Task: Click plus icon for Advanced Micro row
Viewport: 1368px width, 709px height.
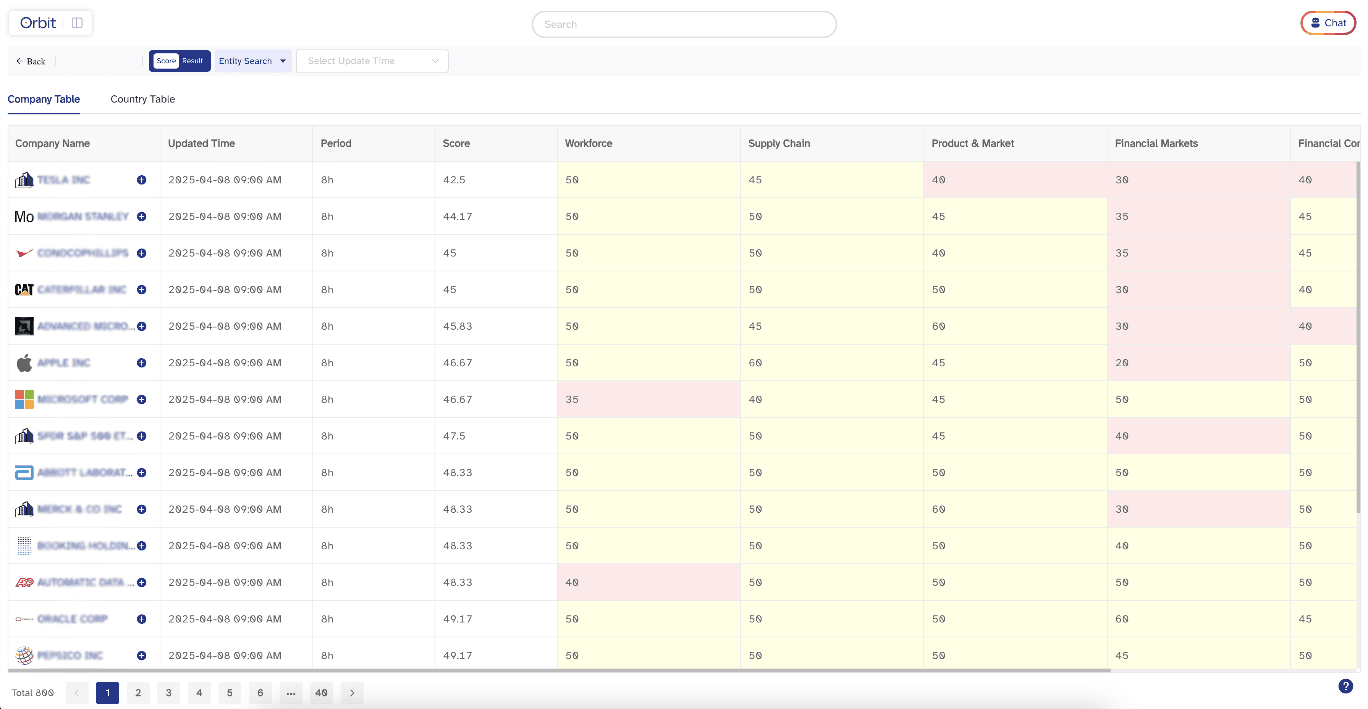Action: [142, 326]
